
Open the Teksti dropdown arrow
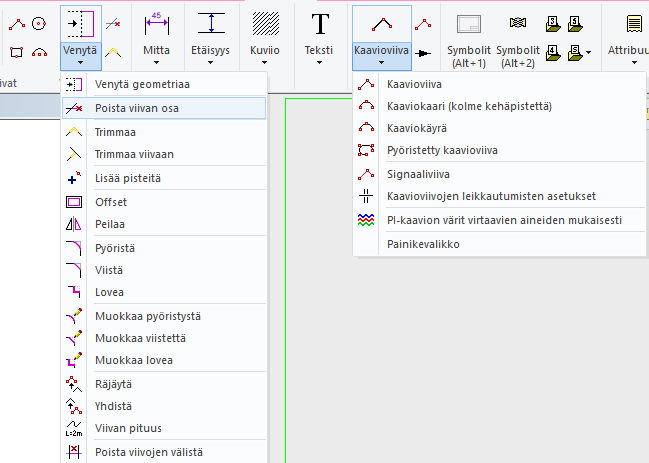coord(320,62)
